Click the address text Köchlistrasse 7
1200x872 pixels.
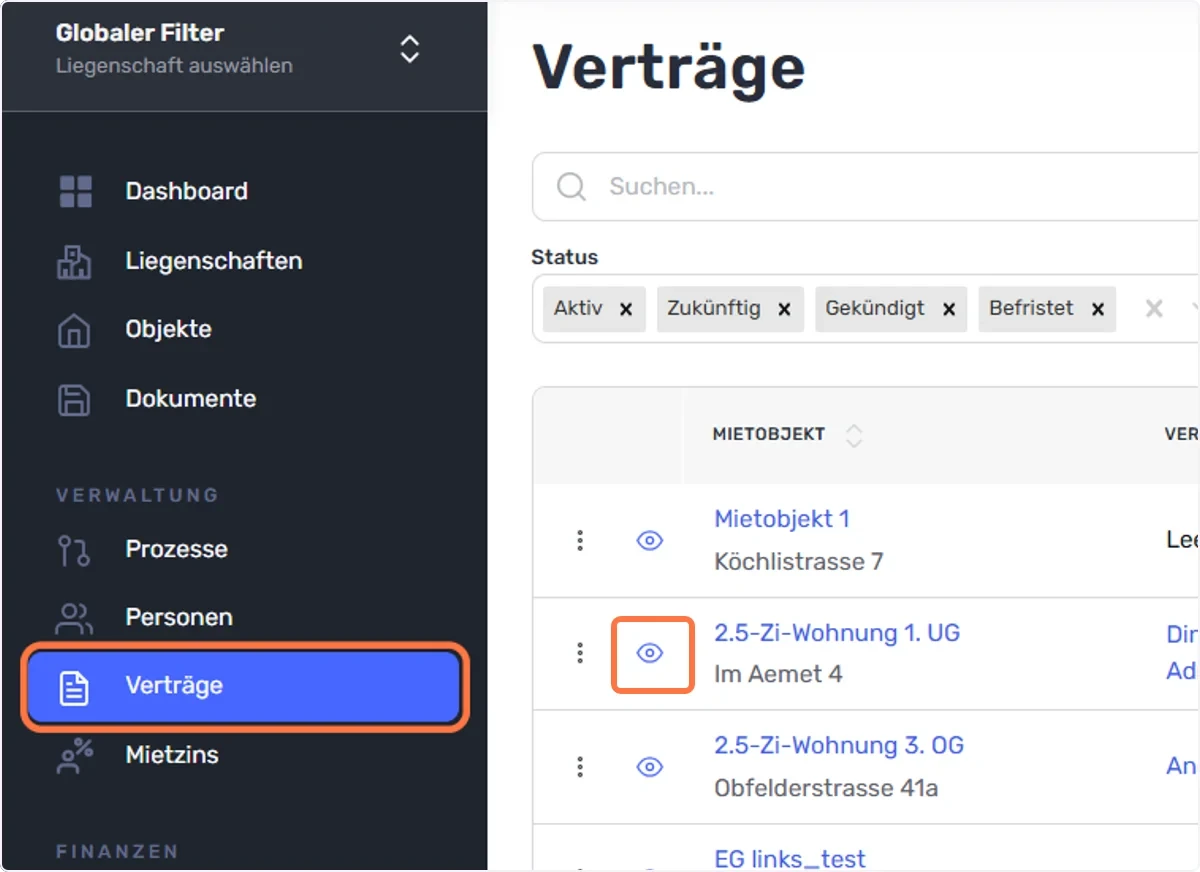[x=799, y=562]
